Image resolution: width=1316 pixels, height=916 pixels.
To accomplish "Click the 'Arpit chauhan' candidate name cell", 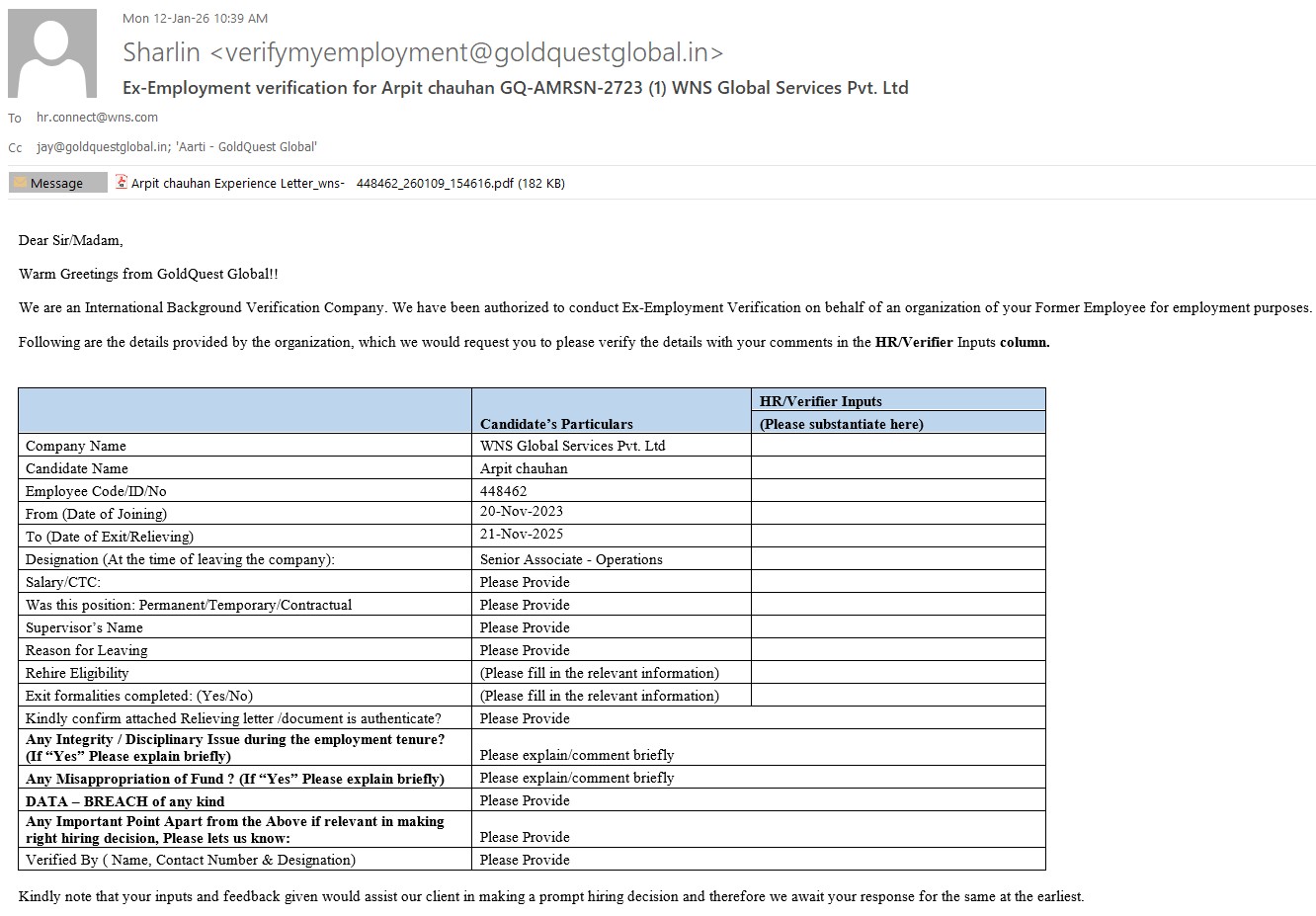I will coord(524,468).
